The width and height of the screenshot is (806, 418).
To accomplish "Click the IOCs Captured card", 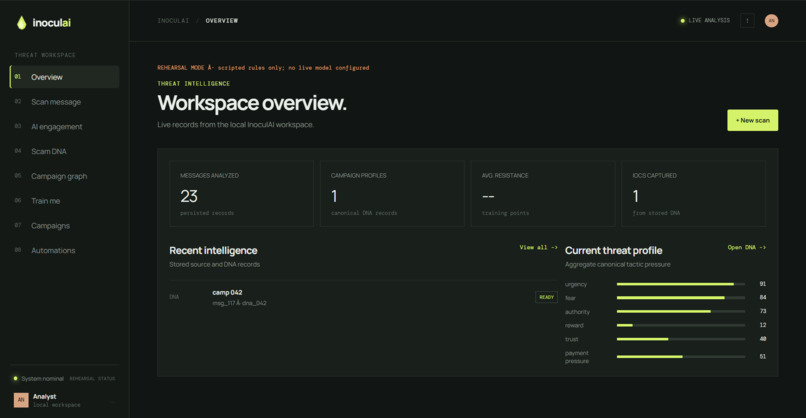I will click(693, 193).
